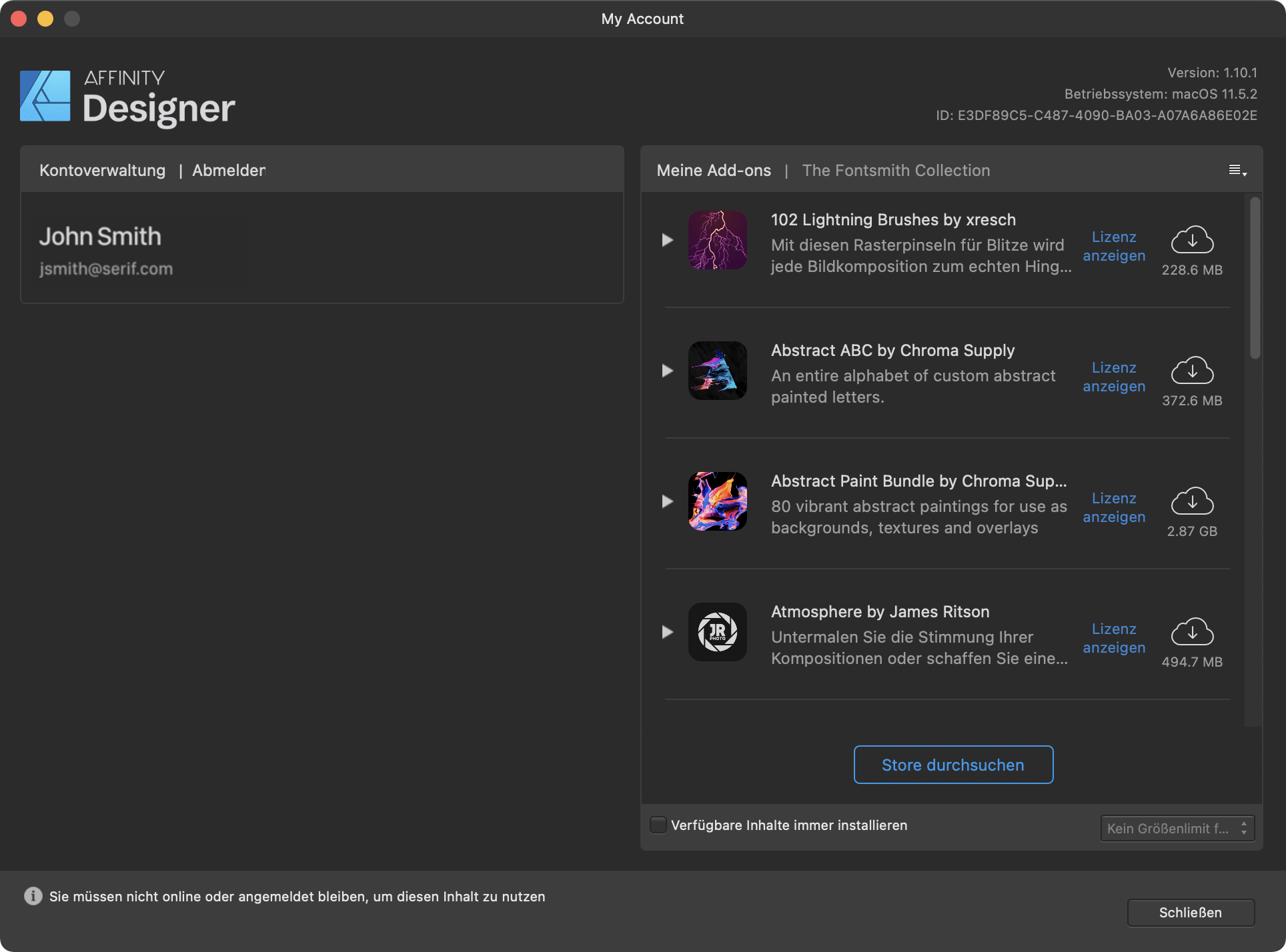Show license for Atmosphere by James Ritson
Screen dimensions: 1286x952
coord(1114,638)
